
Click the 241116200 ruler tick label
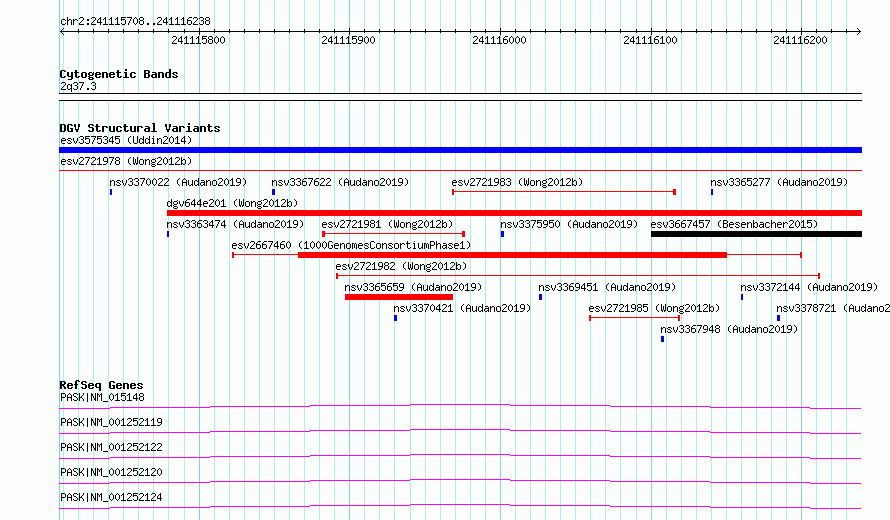[x=800, y=40]
